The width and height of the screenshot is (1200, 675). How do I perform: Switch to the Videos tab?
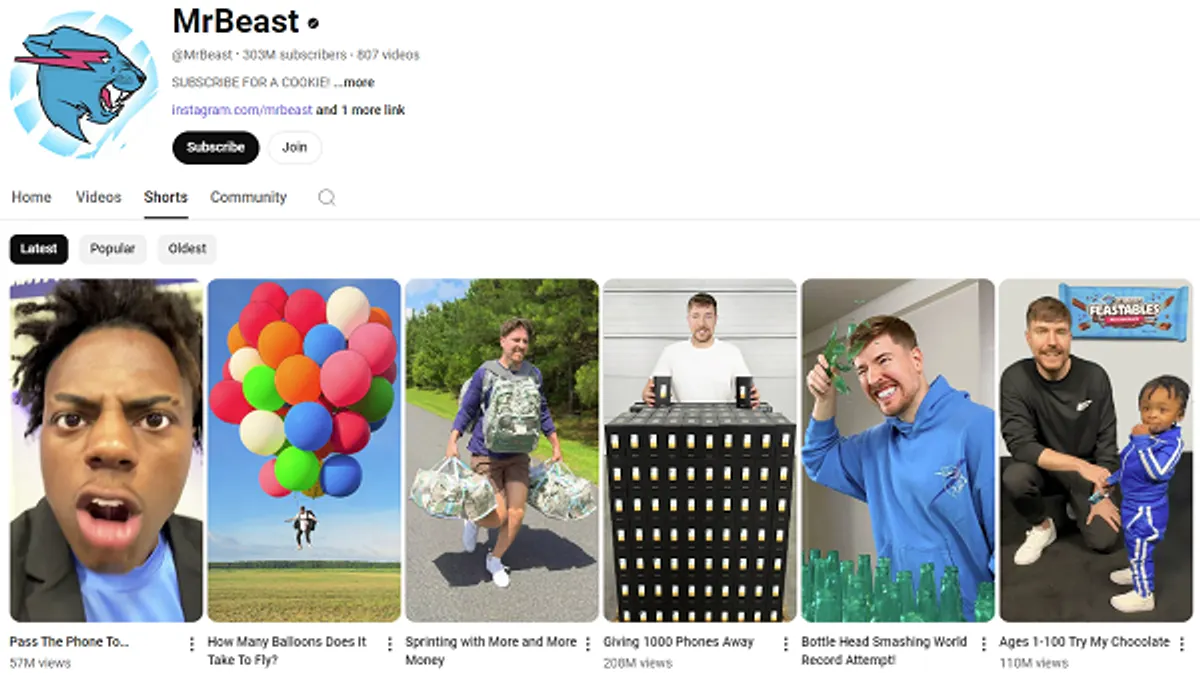click(98, 197)
